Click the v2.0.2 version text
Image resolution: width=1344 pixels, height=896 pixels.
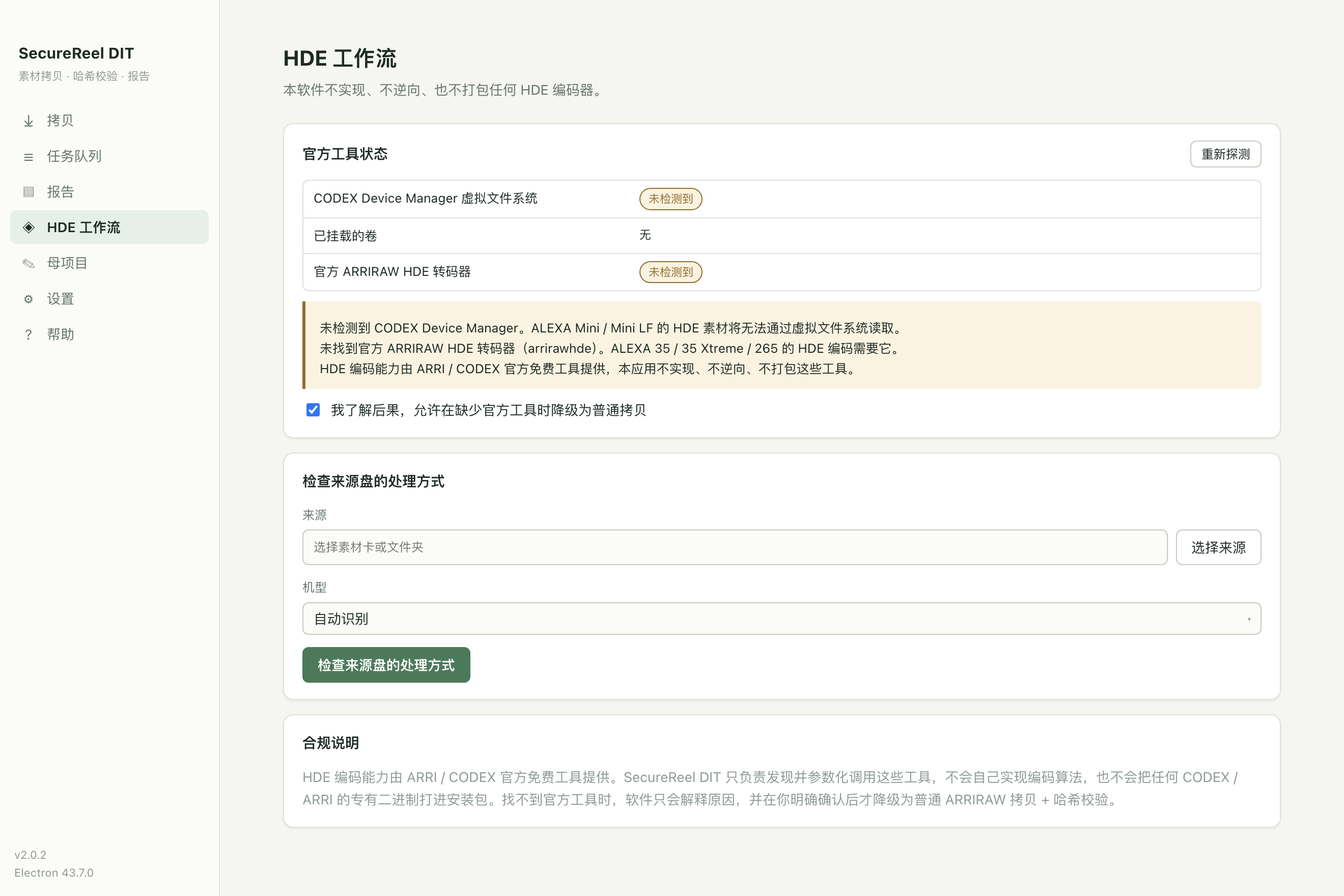click(30, 855)
